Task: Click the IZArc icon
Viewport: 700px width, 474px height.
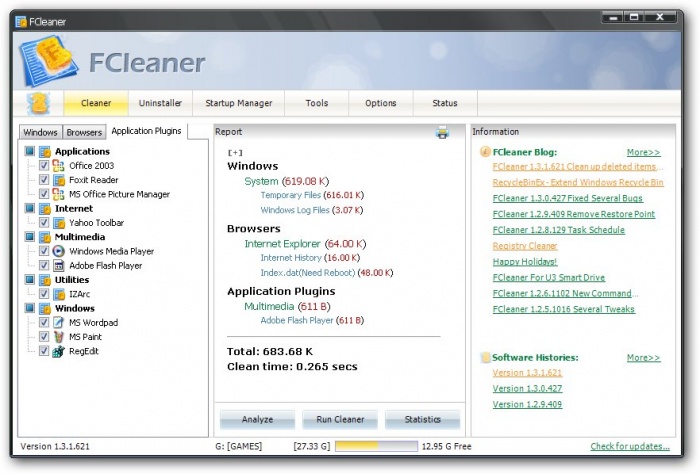Action: [58, 294]
